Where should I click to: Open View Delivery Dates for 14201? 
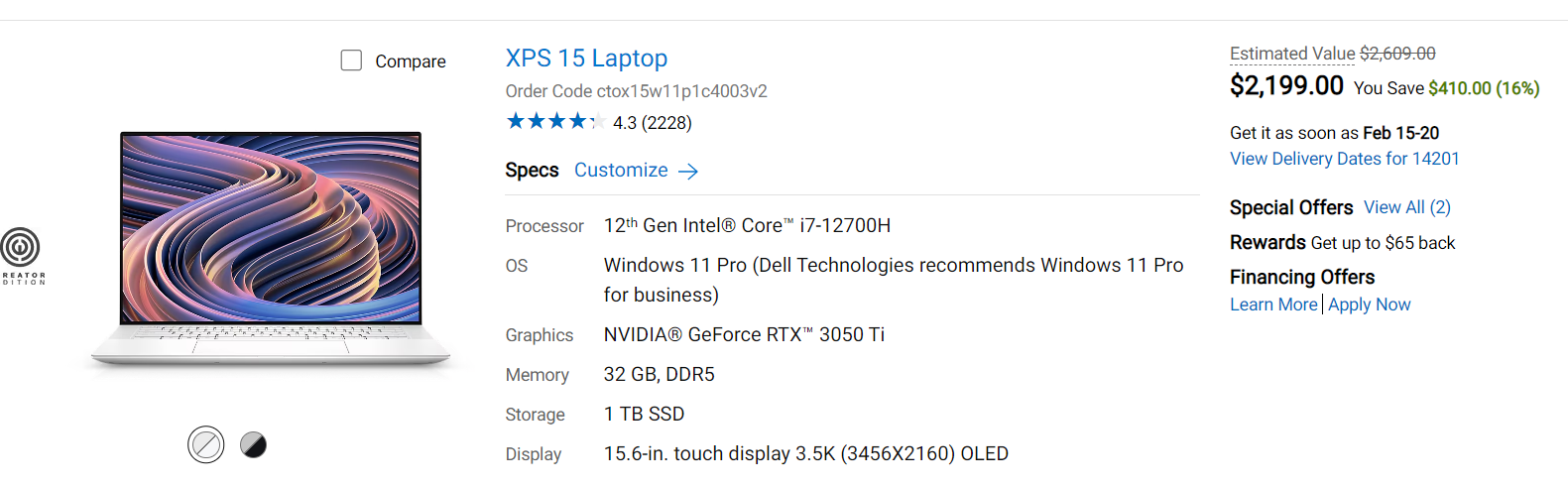1344,159
